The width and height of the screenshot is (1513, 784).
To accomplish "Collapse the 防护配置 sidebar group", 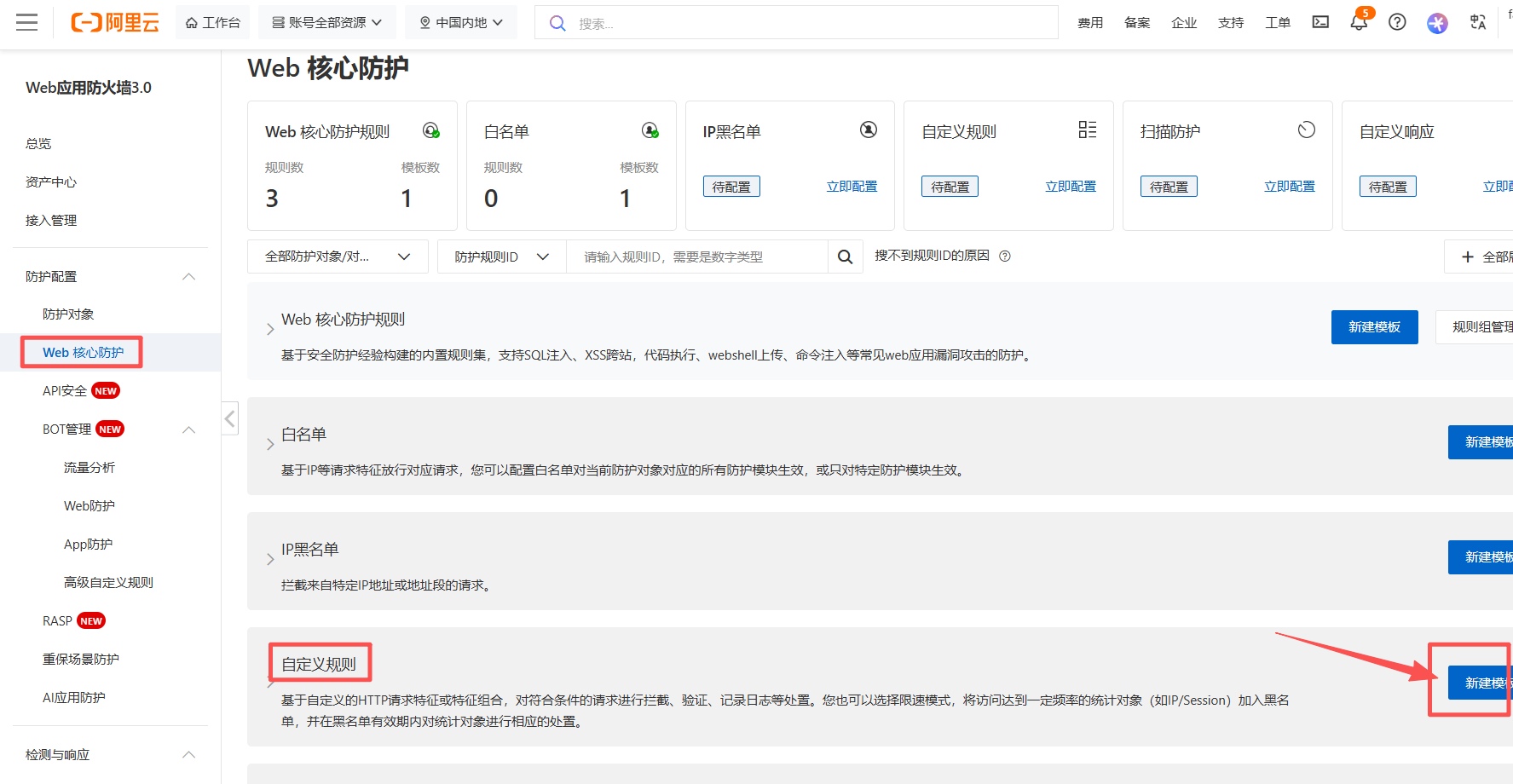I will pyautogui.click(x=189, y=276).
